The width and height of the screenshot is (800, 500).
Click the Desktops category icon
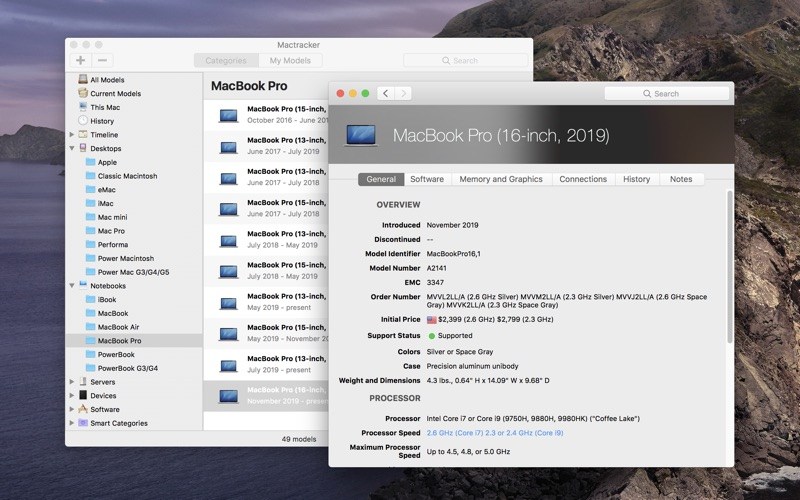[83, 148]
